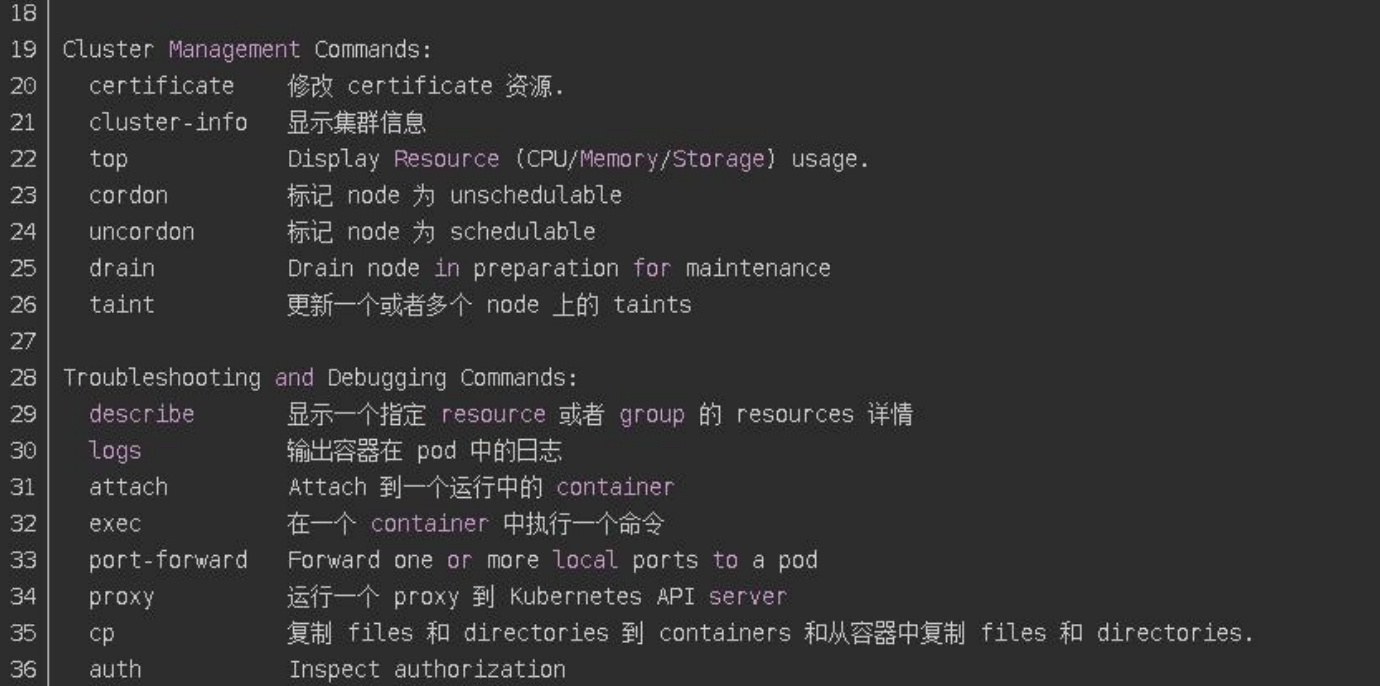Click line number 36 in the gutter
Image resolution: width=1380 pixels, height=686 pixels.
(x=23, y=670)
